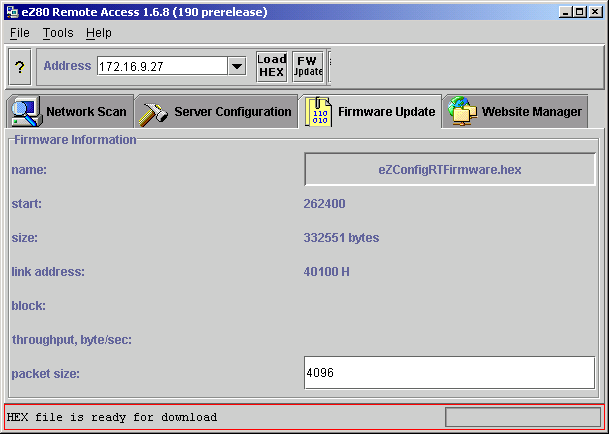Minimize the eZ80 Remote Access window
The width and height of the screenshot is (609, 434).
[x=565, y=12]
